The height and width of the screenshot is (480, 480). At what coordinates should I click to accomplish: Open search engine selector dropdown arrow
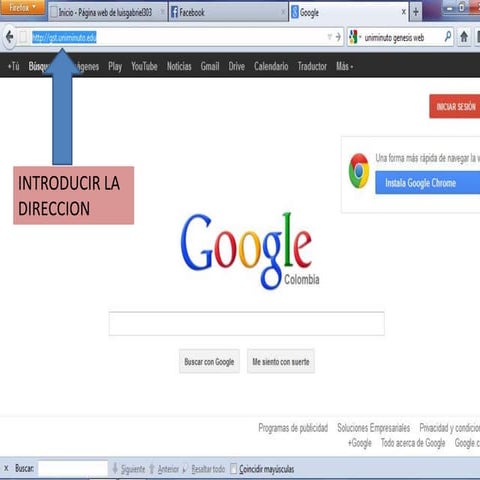[x=360, y=37]
